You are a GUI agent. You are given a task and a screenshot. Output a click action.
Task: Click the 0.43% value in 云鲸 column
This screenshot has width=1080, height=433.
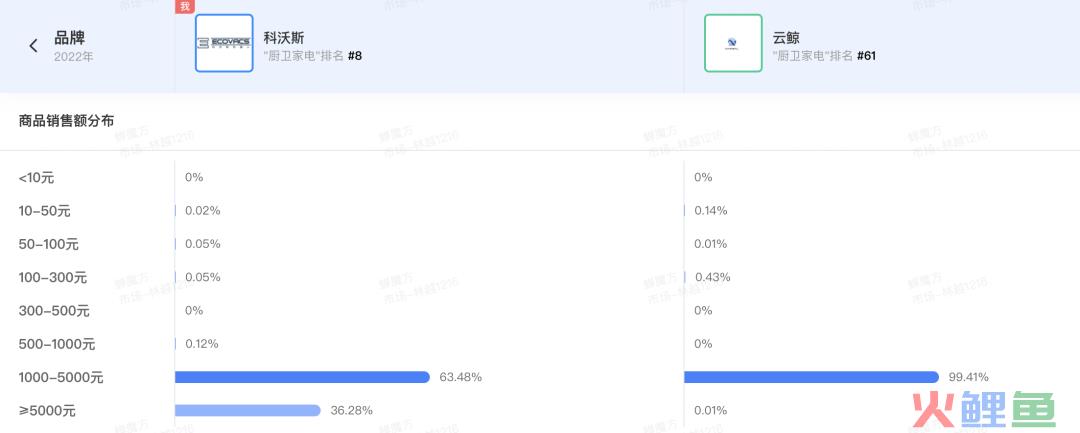pyautogui.click(x=713, y=277)
